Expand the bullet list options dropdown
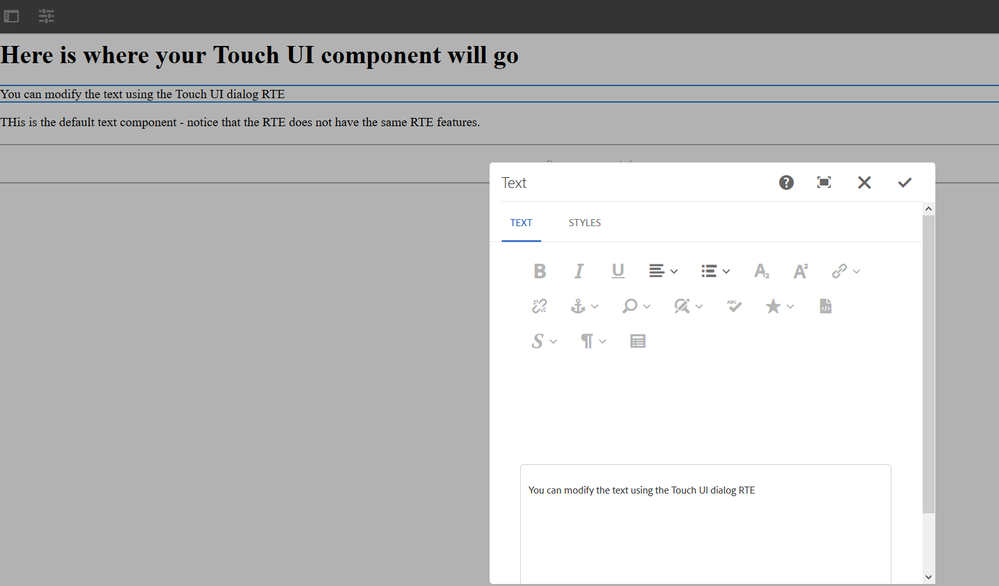 715,271
